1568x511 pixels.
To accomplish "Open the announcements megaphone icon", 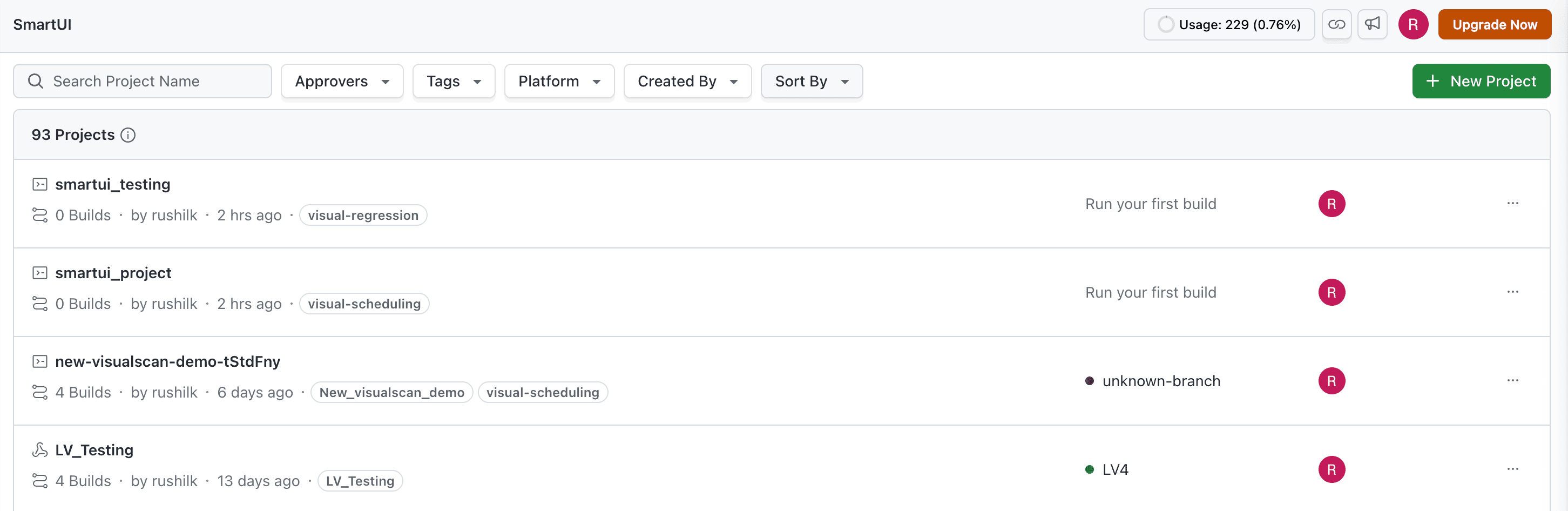I will click(1372, 24).
